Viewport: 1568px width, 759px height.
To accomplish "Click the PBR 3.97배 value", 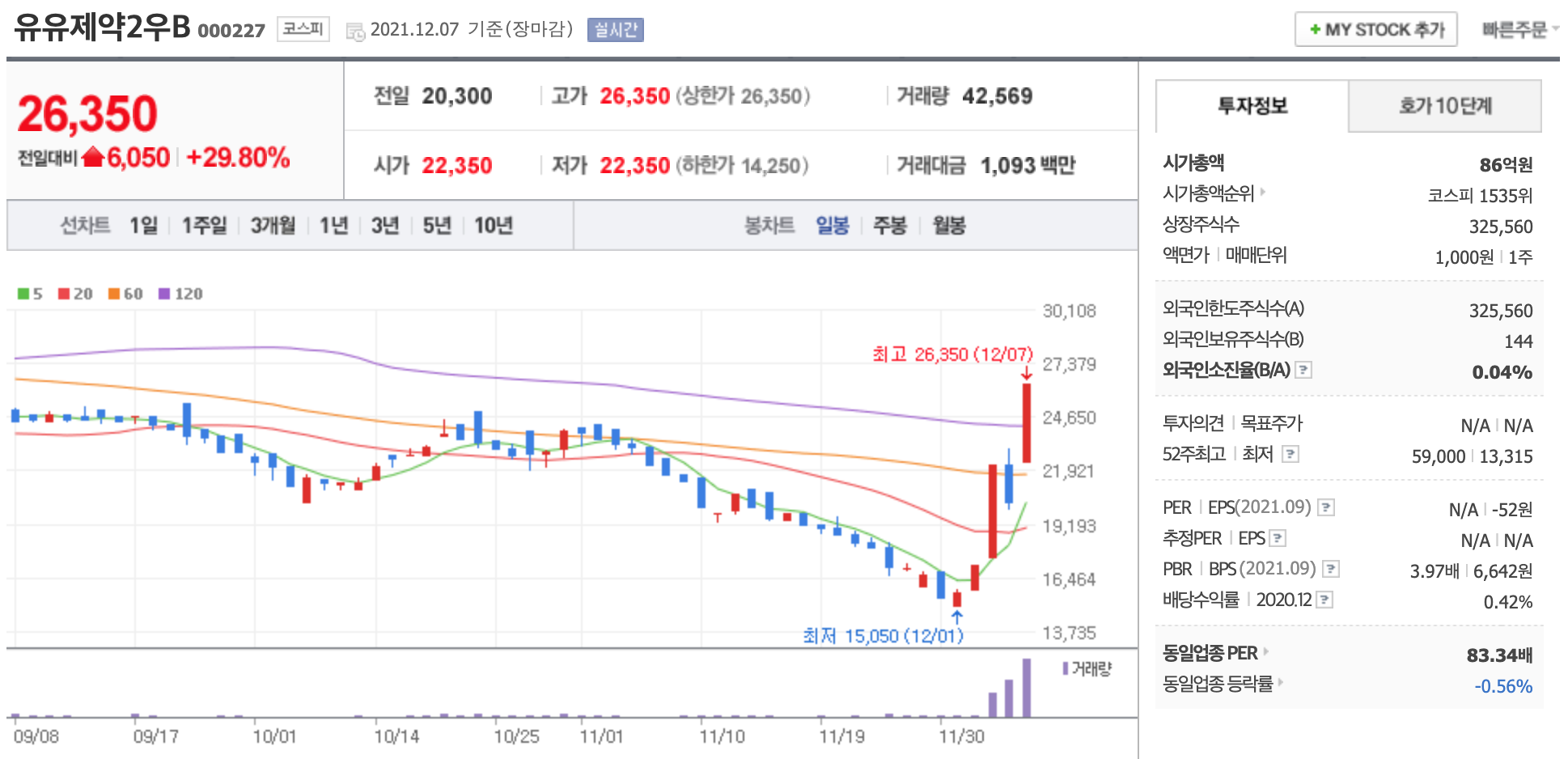I will (1435, 571).
